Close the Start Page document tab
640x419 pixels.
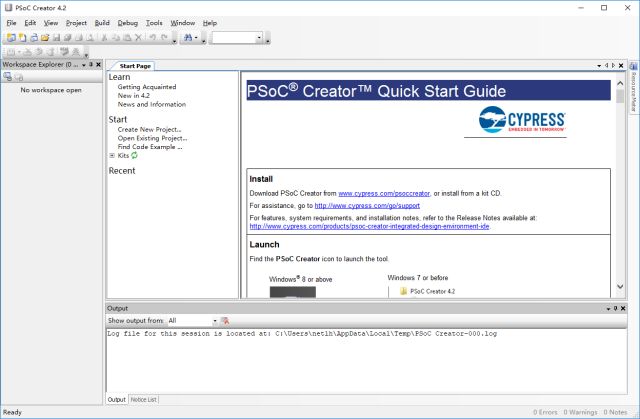pyautogui.click(x=621, y=66)
